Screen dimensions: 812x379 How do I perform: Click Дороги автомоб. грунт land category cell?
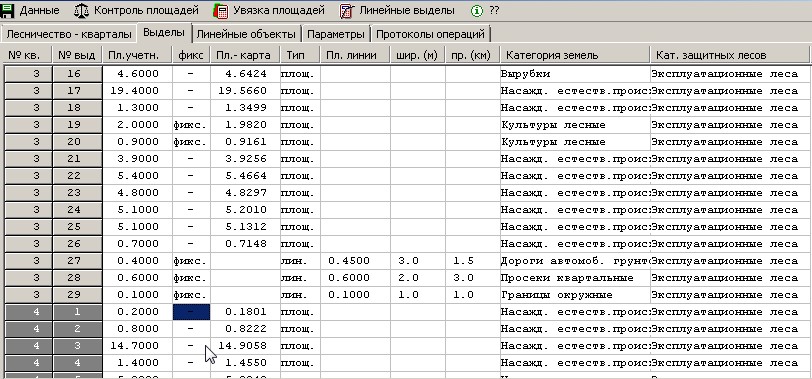click(x=575, y=260)
